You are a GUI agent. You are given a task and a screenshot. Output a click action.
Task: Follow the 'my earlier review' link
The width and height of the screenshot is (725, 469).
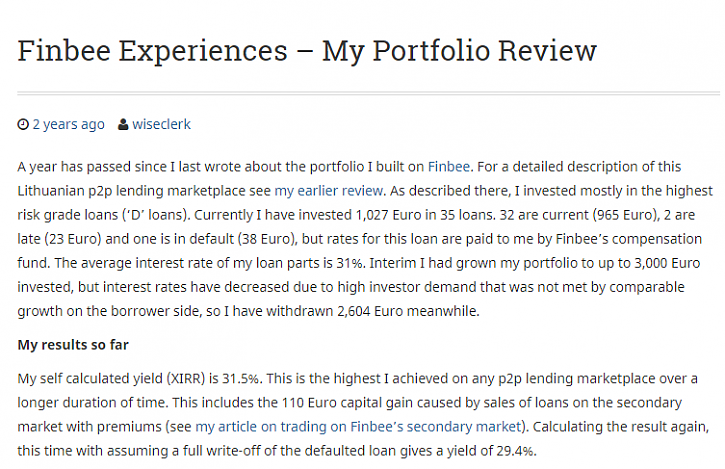[328, 190]
